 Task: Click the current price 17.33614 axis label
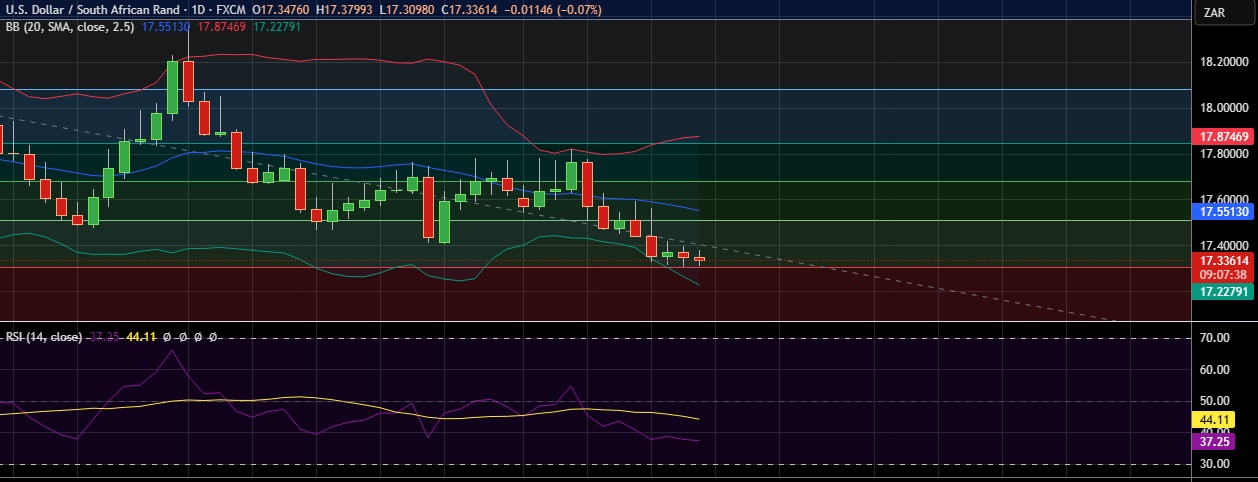pyautogui.click(x=1223, y=259)
